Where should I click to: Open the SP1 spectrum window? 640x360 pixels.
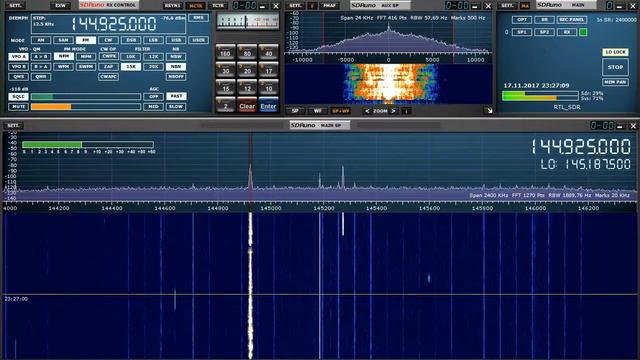[522, 32]
